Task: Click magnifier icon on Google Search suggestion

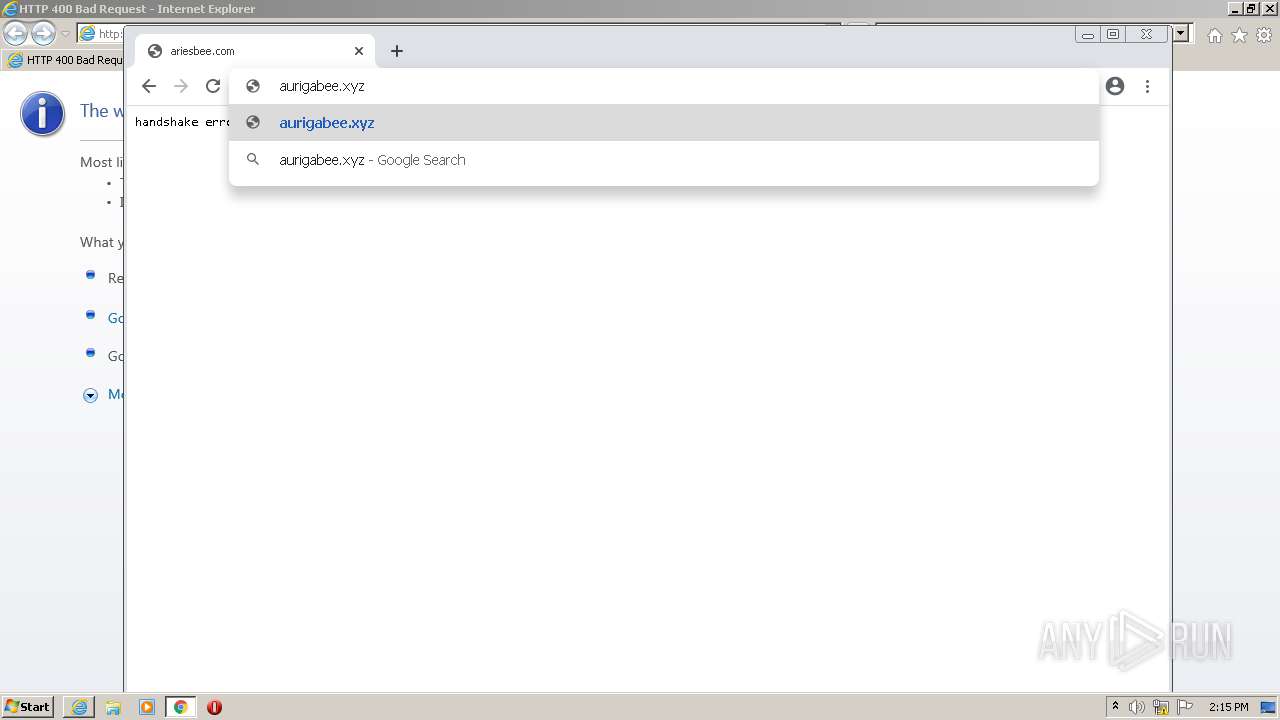Action: [x=253, y=160]
